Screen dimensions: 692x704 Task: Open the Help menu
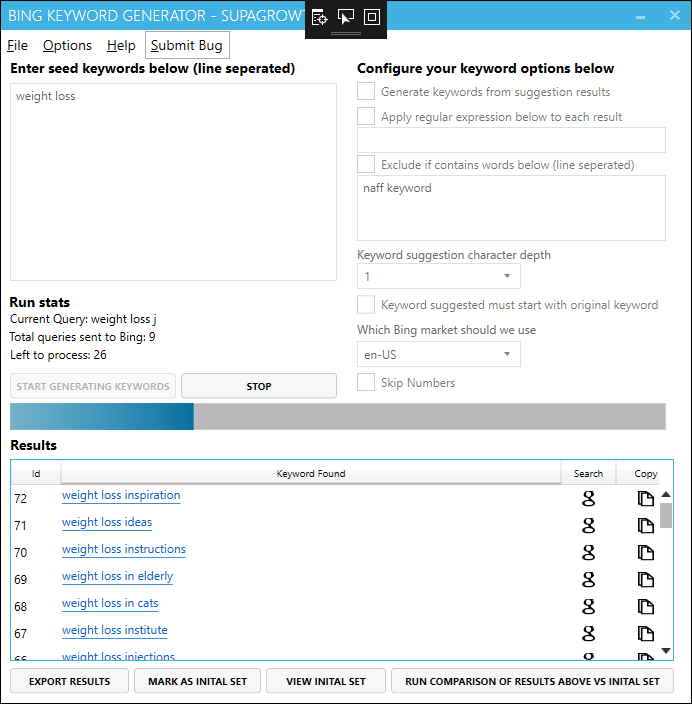tap(121, 45)
